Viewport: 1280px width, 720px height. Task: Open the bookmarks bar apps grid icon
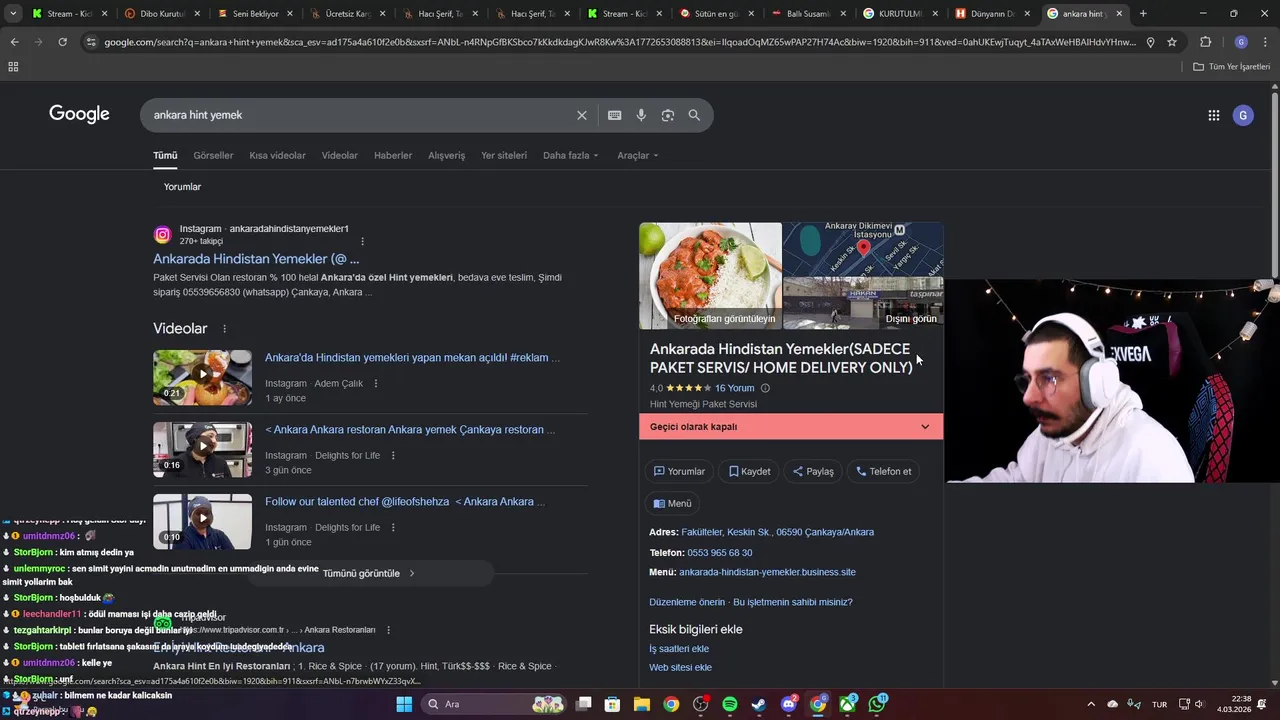pos(13,66)
